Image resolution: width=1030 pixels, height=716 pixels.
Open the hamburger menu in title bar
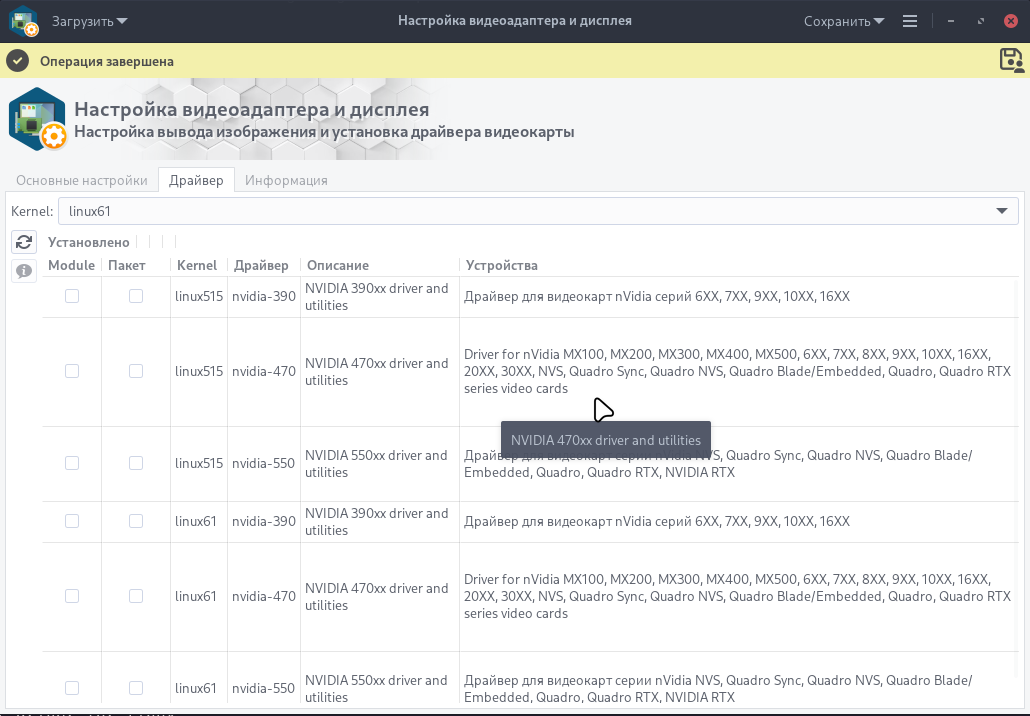click(909, 20)
